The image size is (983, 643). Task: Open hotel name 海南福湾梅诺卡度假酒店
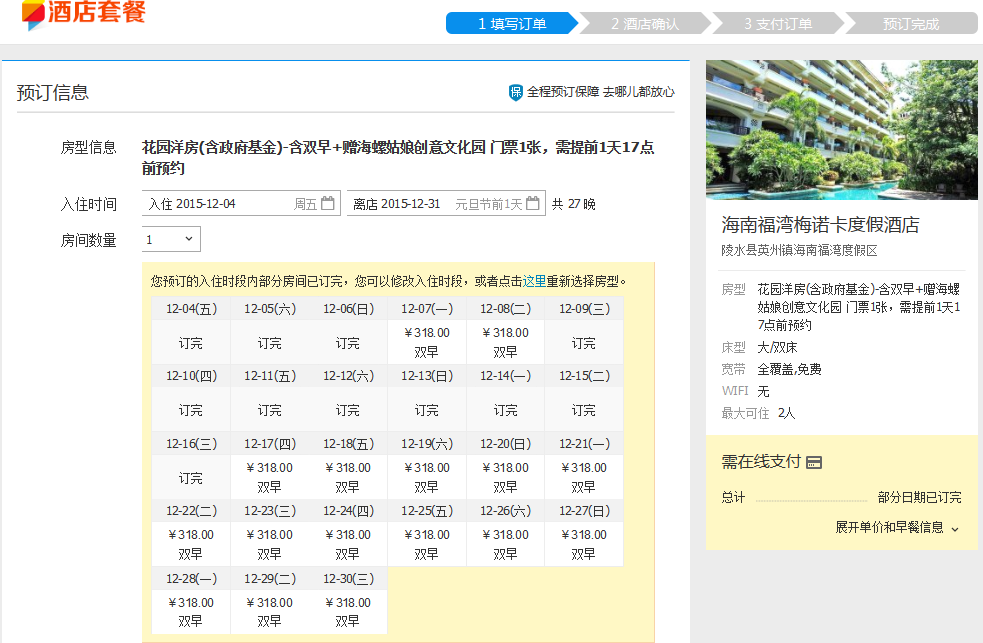[820, 225]
